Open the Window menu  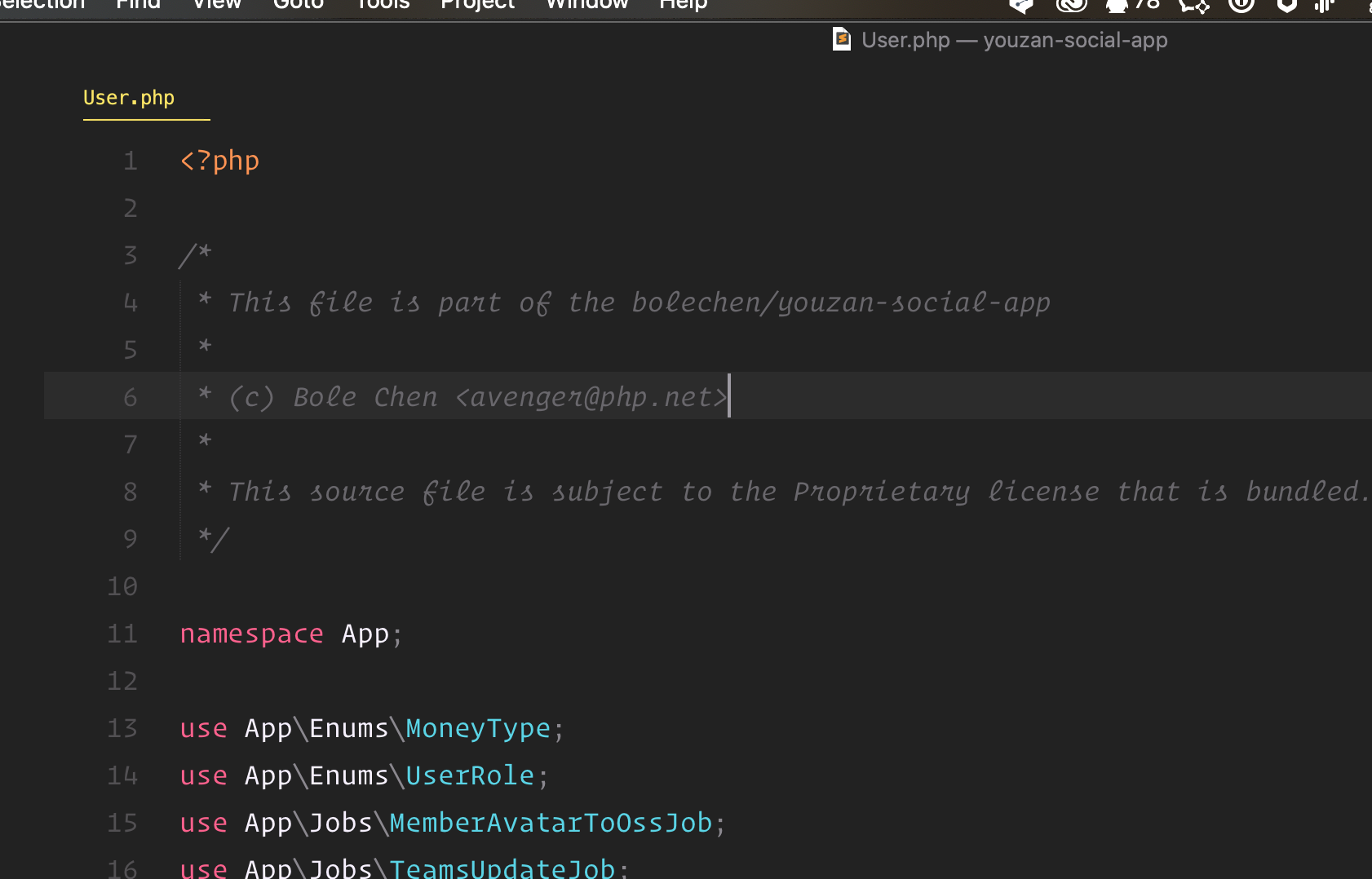587,5
